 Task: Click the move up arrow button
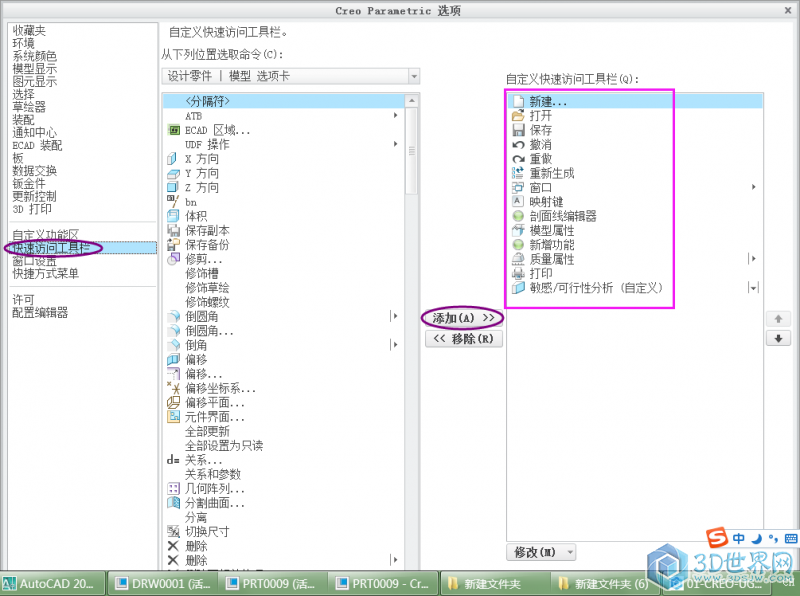778,319
